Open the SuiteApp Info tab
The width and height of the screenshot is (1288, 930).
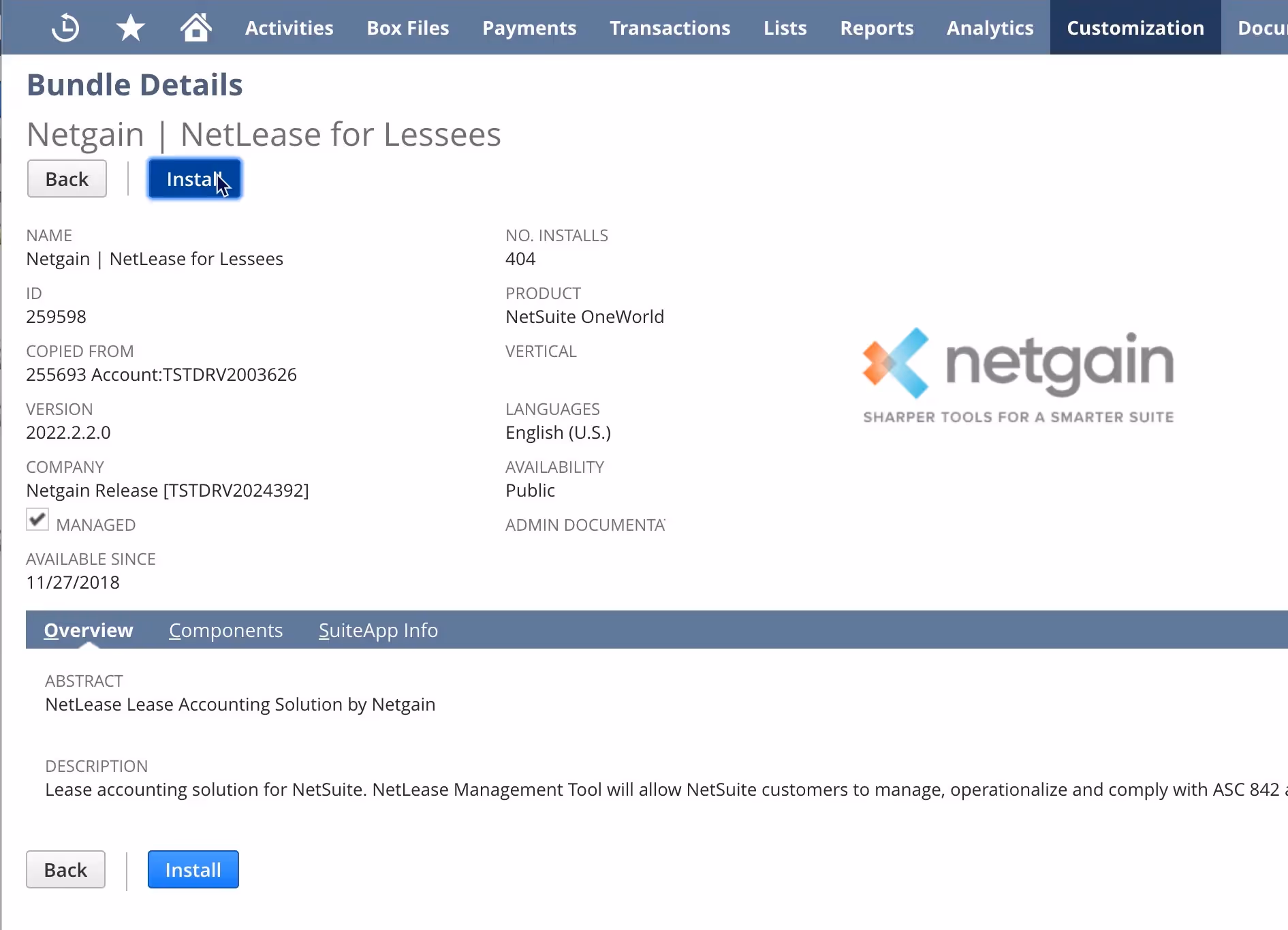click(378, 630)
